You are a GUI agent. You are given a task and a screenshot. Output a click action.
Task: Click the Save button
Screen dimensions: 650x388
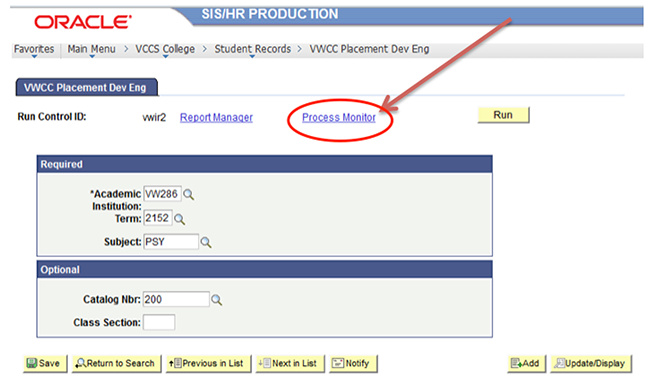tap(45, 364)
